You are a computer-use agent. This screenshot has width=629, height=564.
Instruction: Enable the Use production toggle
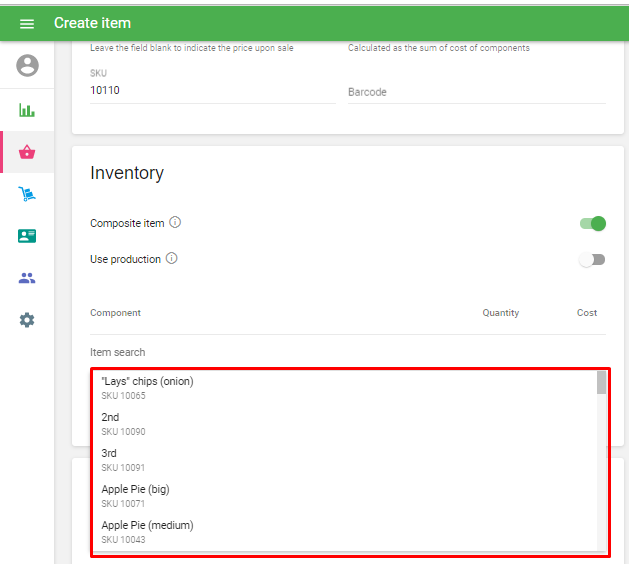pos(593,259)
